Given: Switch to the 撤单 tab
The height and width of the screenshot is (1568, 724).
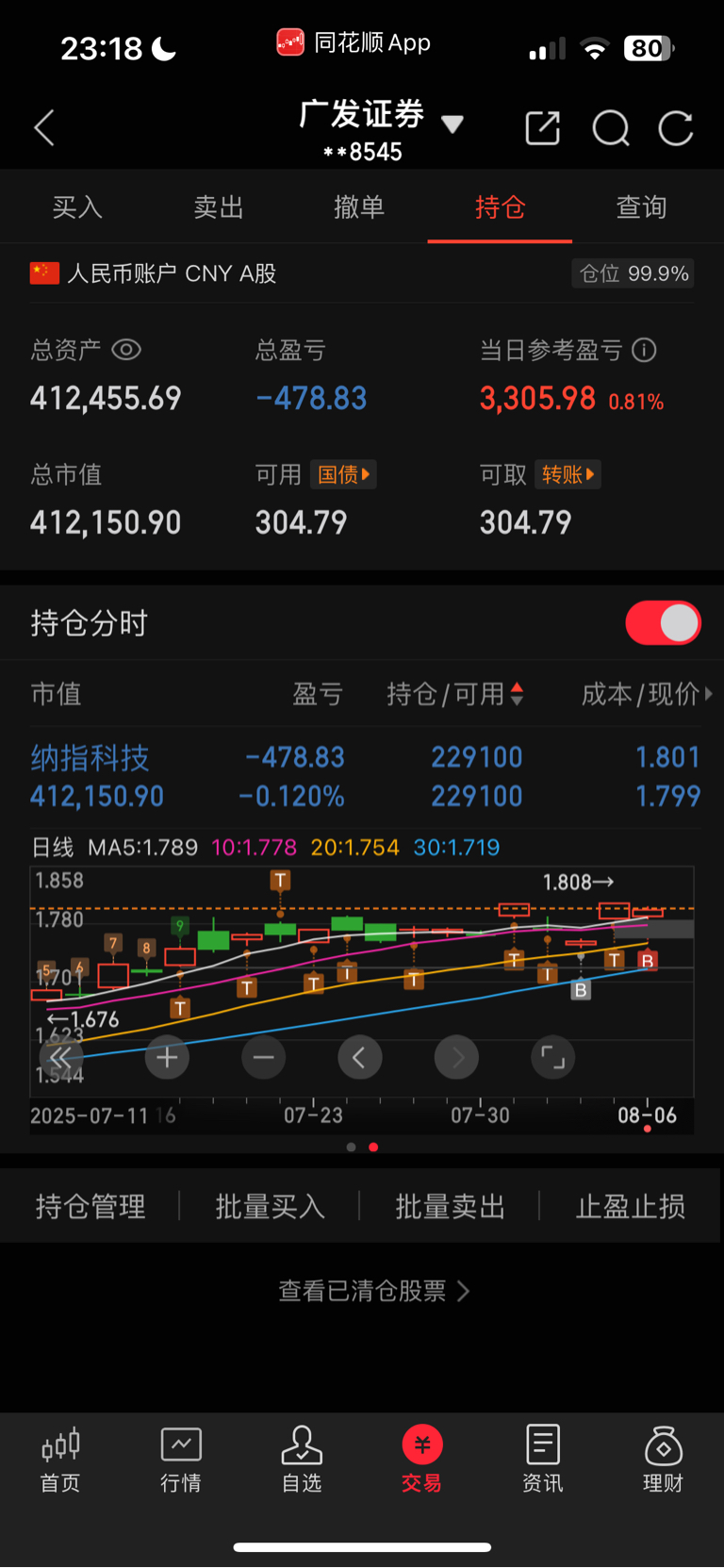Looking at the screenshot, I should (359, 206).
